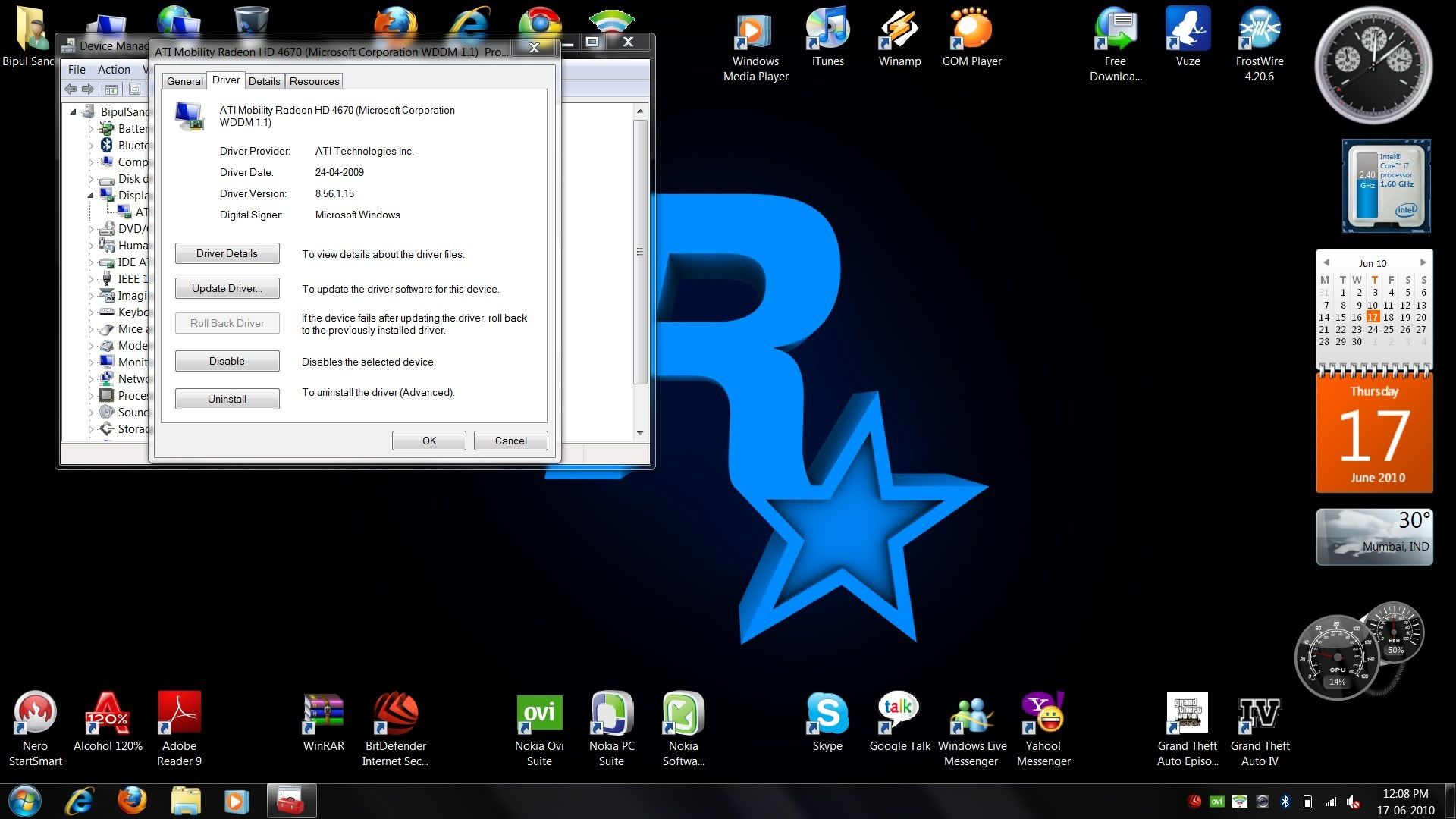Open Adobe Reader 9 icon

[179, 730]
